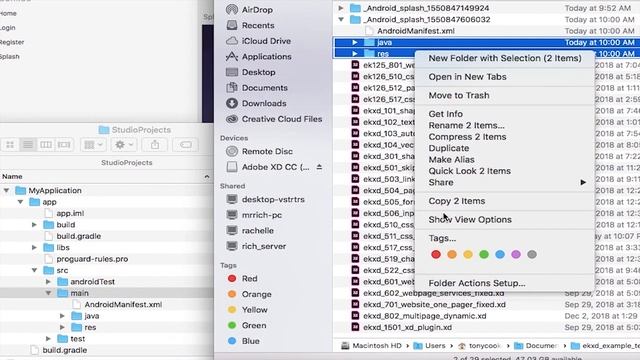Go to Applications in the sidebar
This screenshot has width=640, height=360.
coord(259,56)
